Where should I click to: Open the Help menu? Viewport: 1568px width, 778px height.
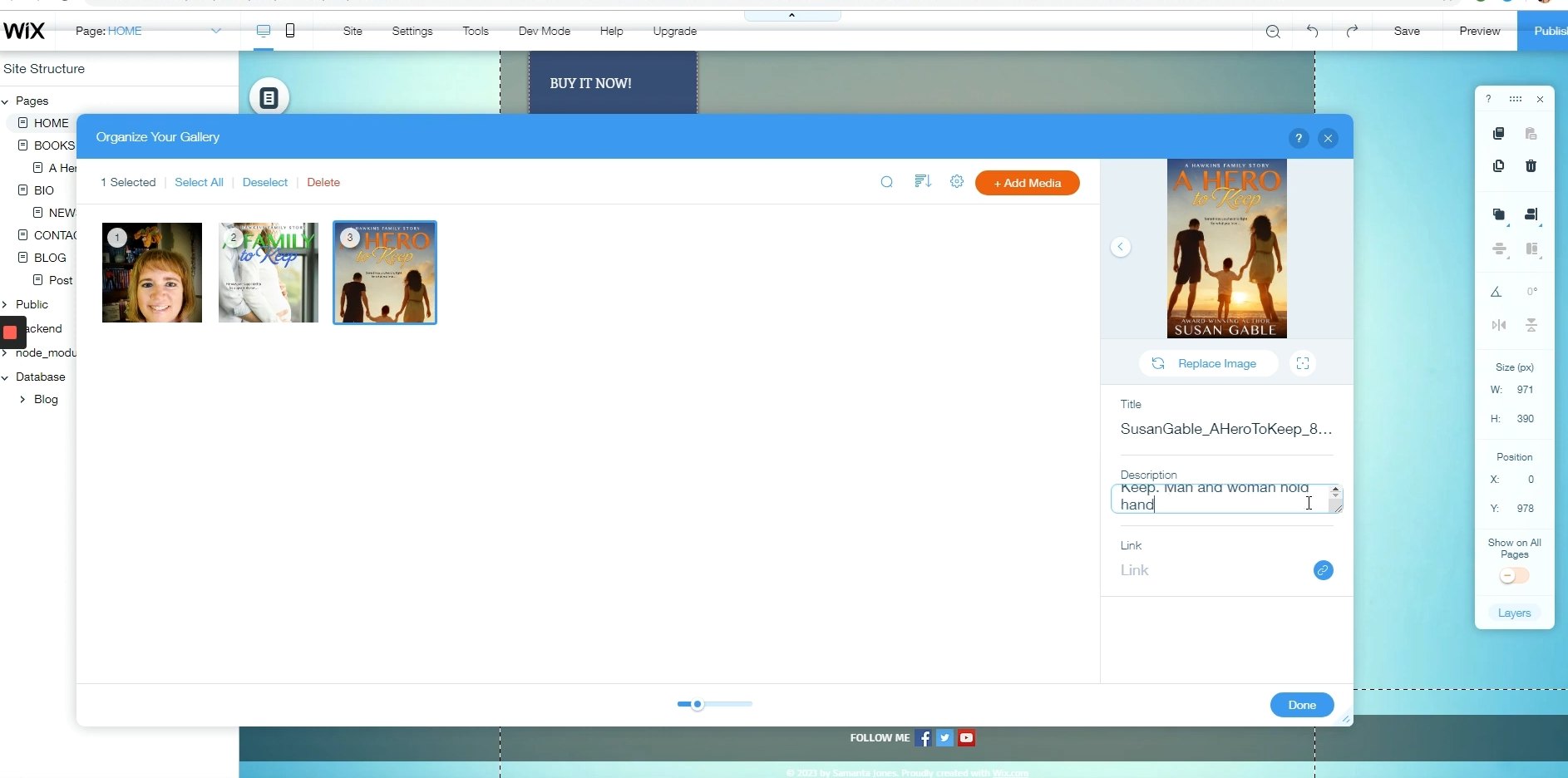coord(612,31)
